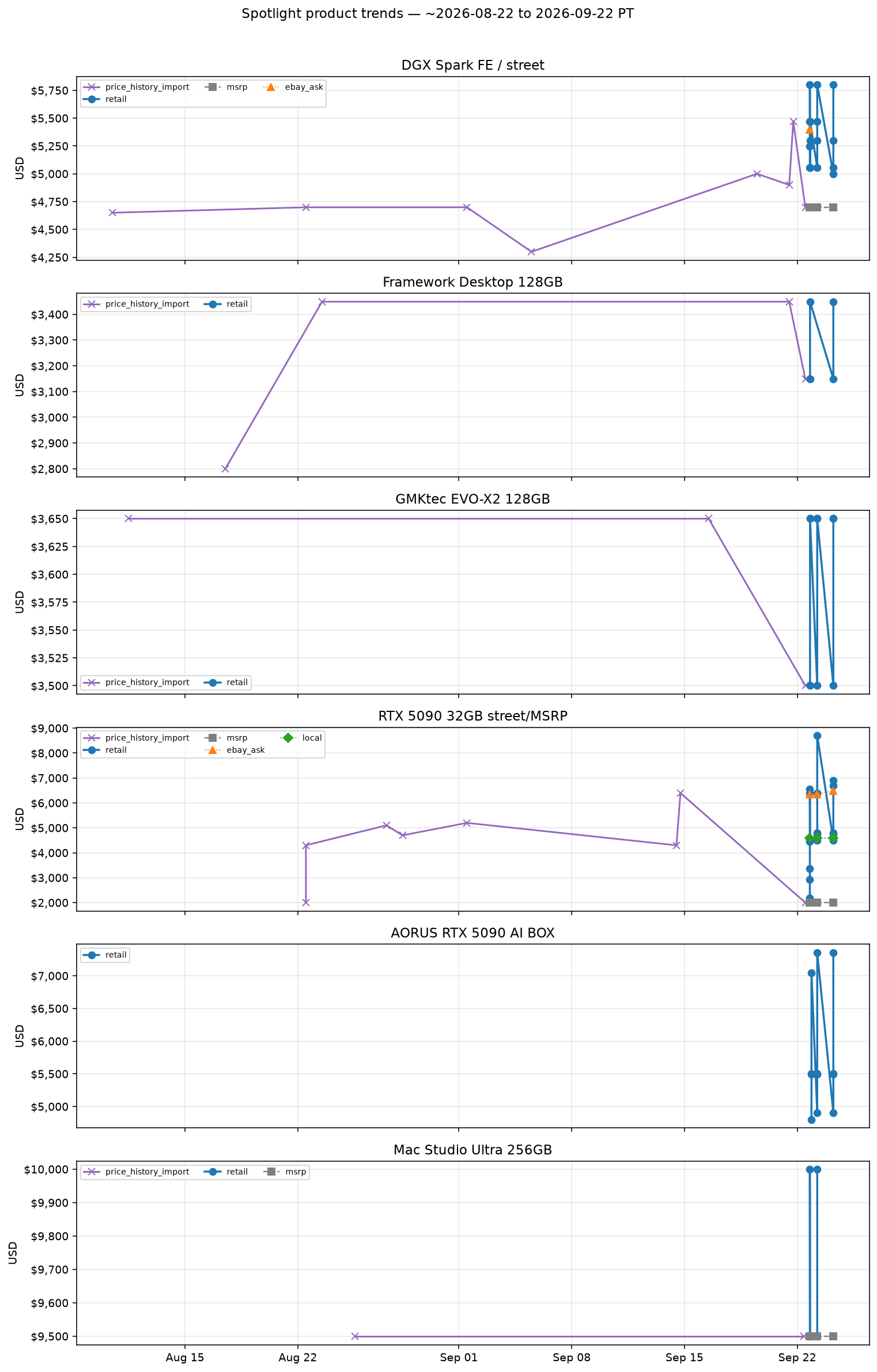
Task: Click the 'Mac Studio Ultra 256GB' chart title
Action: coord(472,1150)
